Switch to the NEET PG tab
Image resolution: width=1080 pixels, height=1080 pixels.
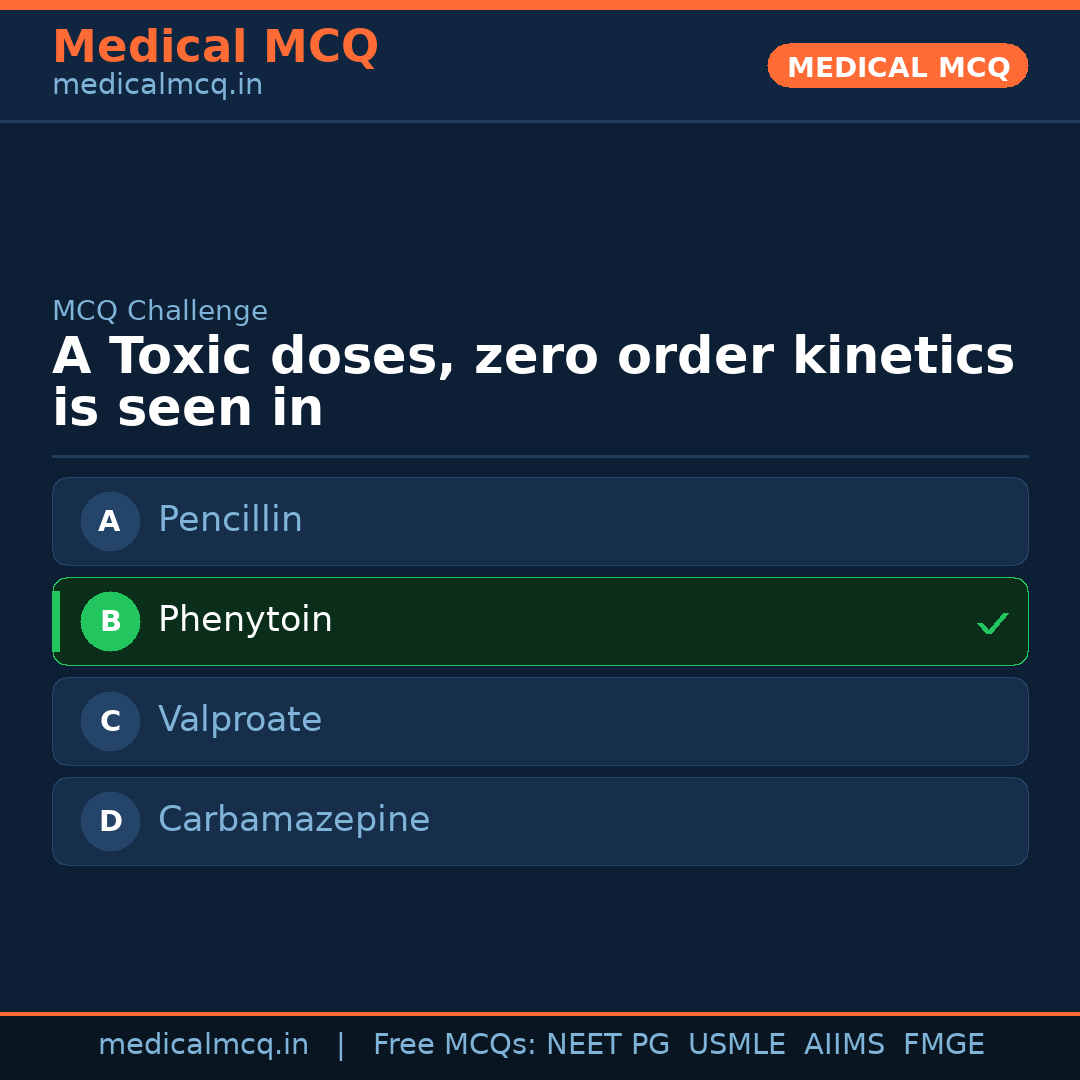click(x=607, y=1044)
